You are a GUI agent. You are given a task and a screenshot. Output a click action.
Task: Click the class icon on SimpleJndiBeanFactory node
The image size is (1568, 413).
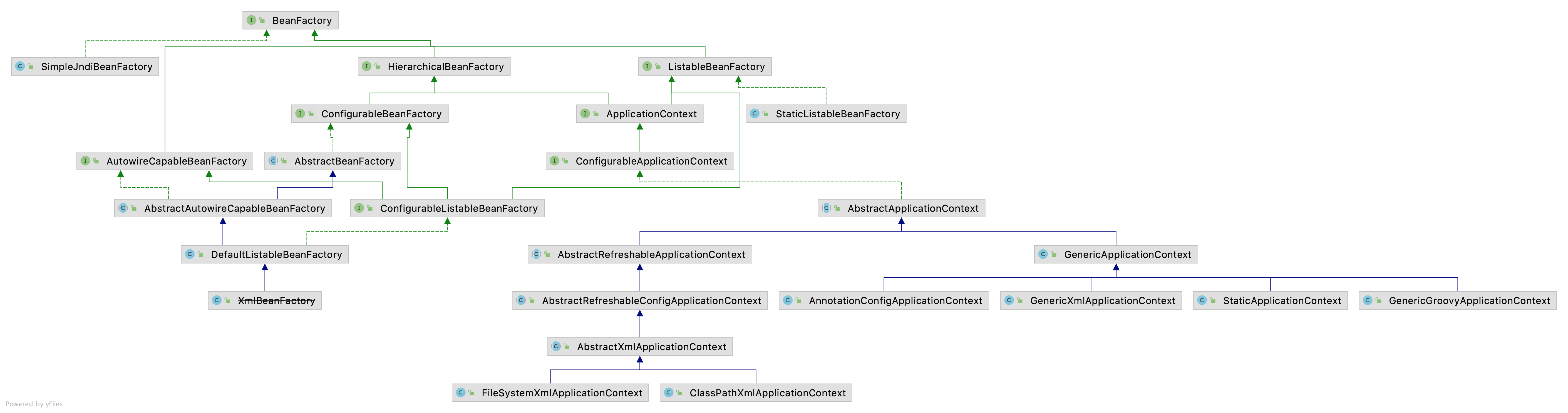[19, 66]
